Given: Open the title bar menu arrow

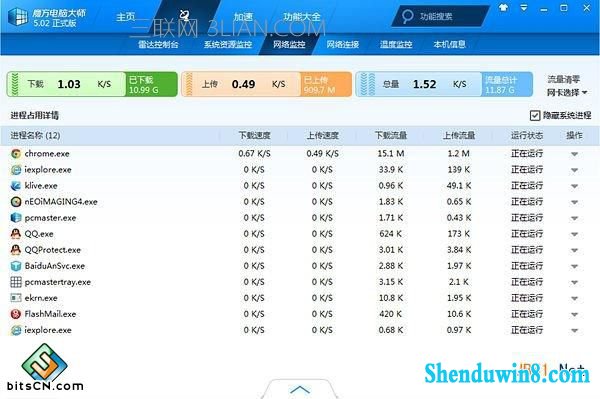Looking at the screenshot, I should [524, 8].
